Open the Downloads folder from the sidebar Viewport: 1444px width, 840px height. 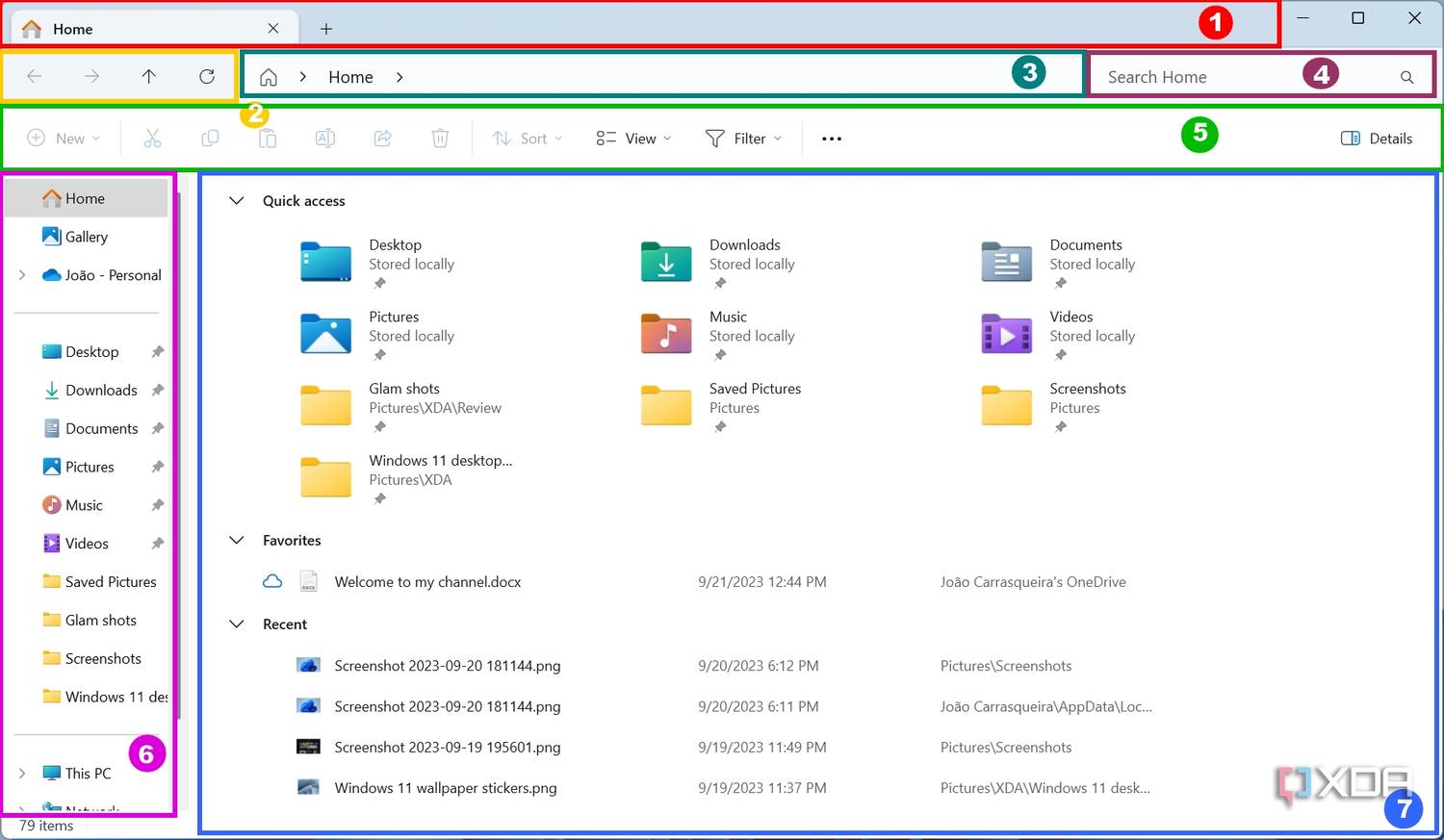point(99,390)
